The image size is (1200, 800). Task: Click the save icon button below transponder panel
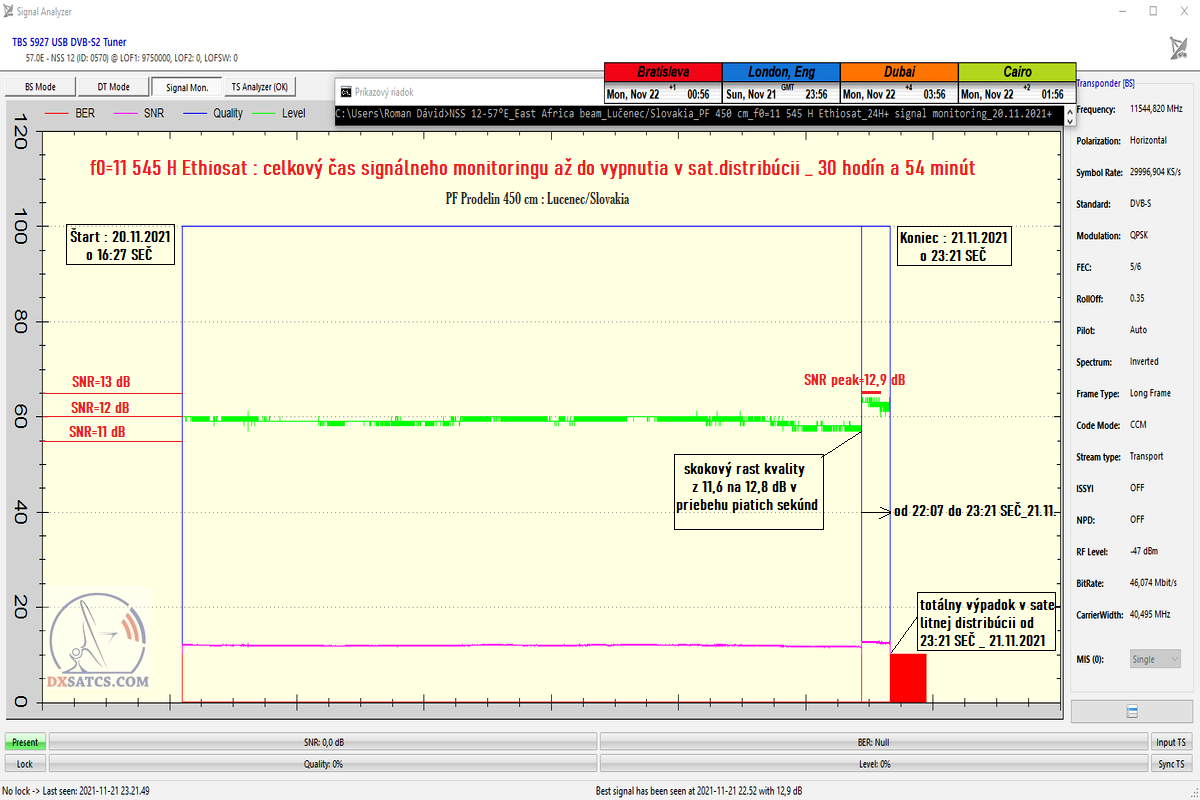point(1133,711)
